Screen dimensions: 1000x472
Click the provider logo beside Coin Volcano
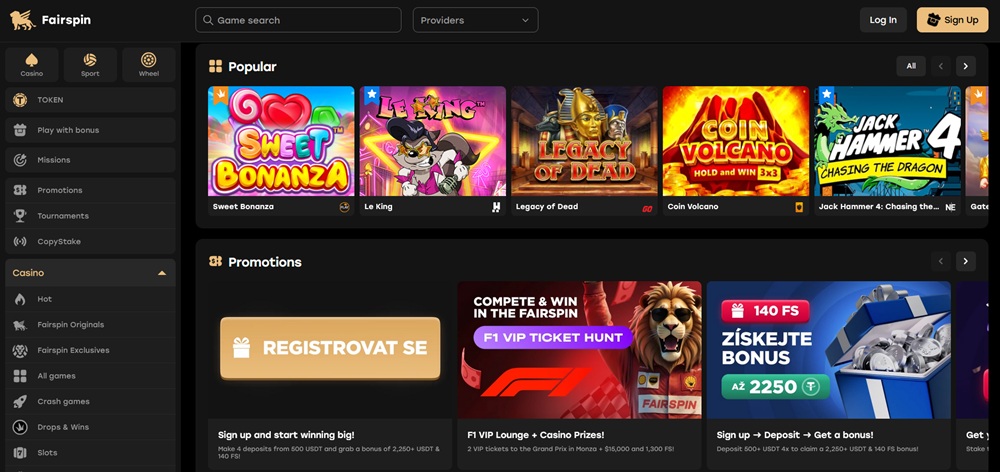(799, 207)
